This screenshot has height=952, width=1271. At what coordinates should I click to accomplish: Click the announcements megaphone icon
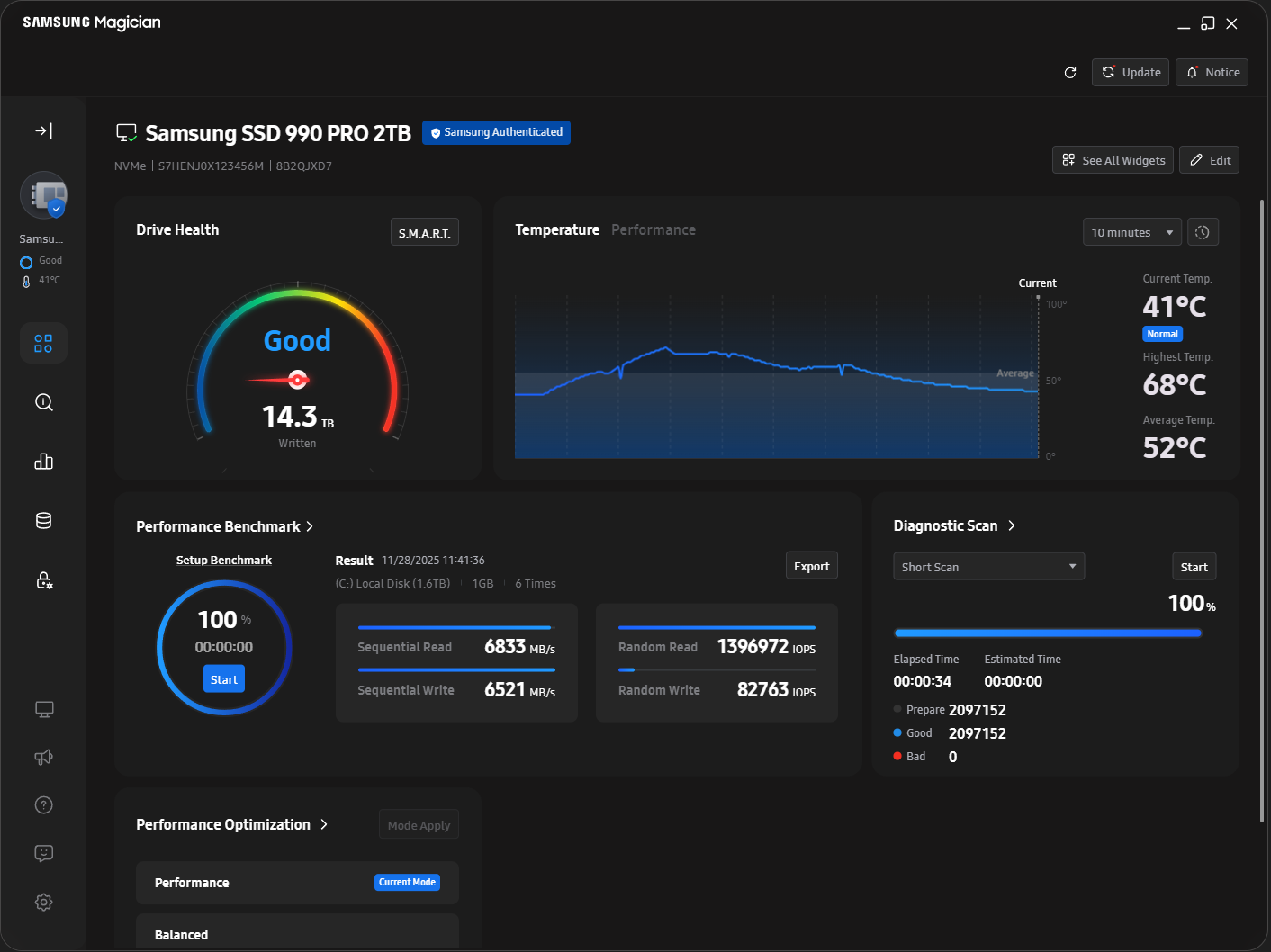pos(43,757)
